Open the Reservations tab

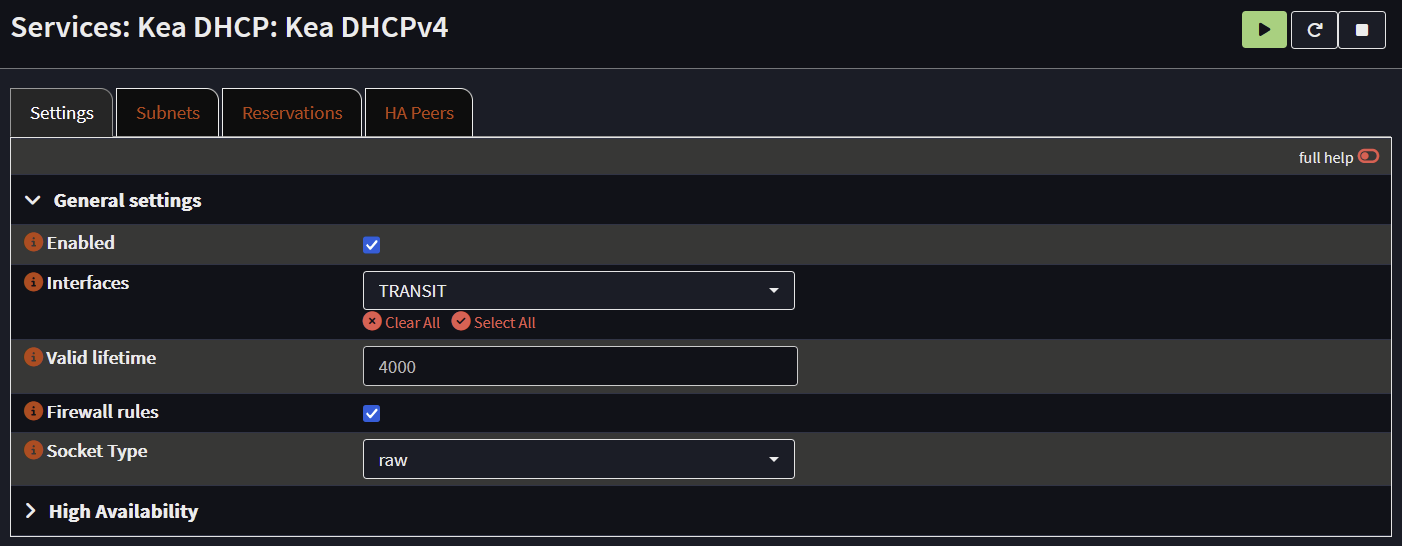point(292,113)
